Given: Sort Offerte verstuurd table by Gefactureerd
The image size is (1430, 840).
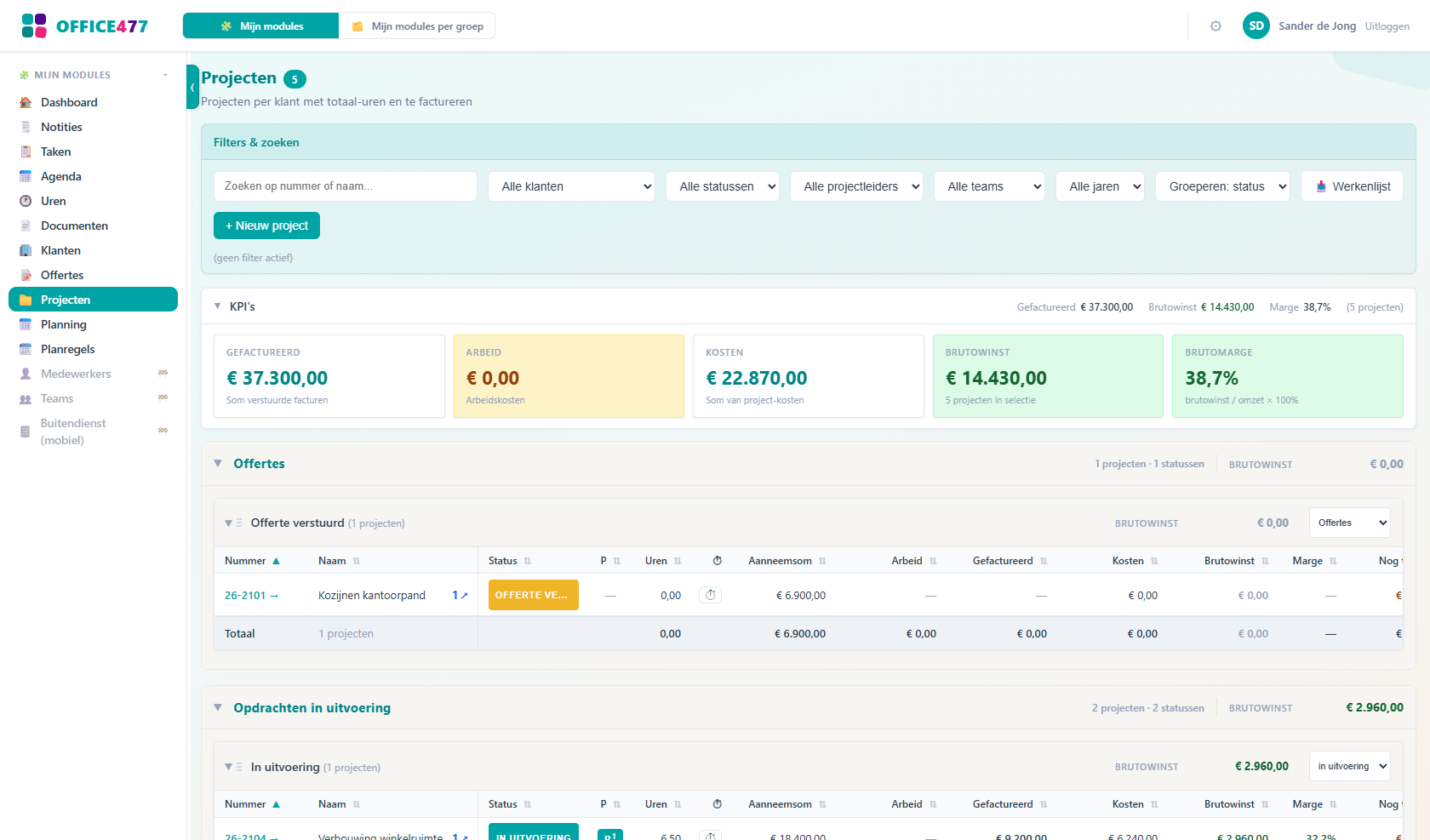Looking at the screenshot, I should 1010,561.
